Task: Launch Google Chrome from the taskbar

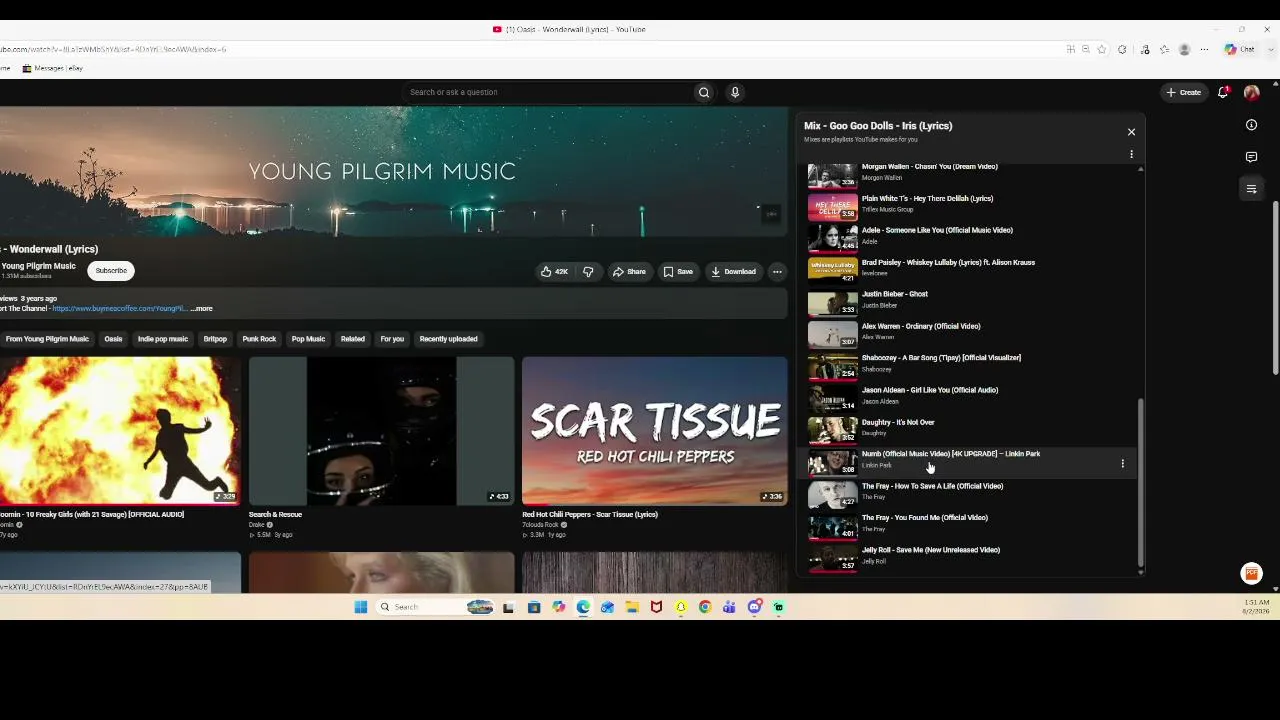Action: pos(705,607)
